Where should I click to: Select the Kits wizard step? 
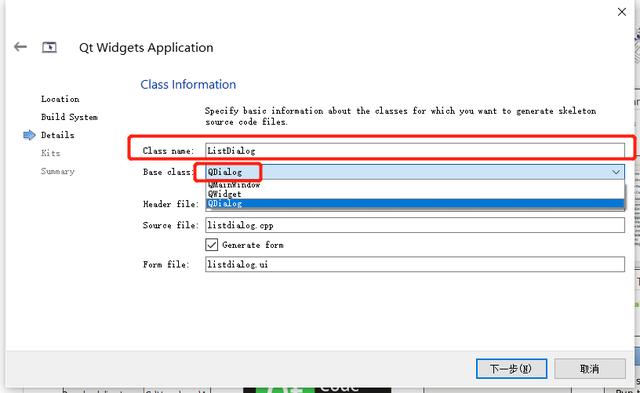(x=51, y=153)
